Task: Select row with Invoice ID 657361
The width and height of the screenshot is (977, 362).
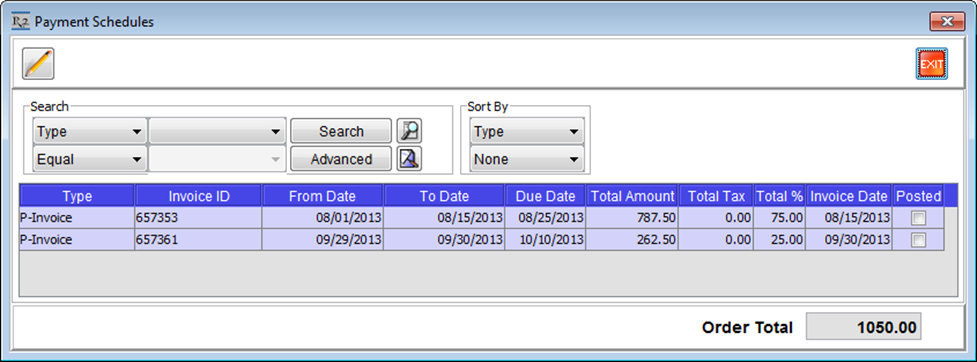Action: tap(481, 240)
